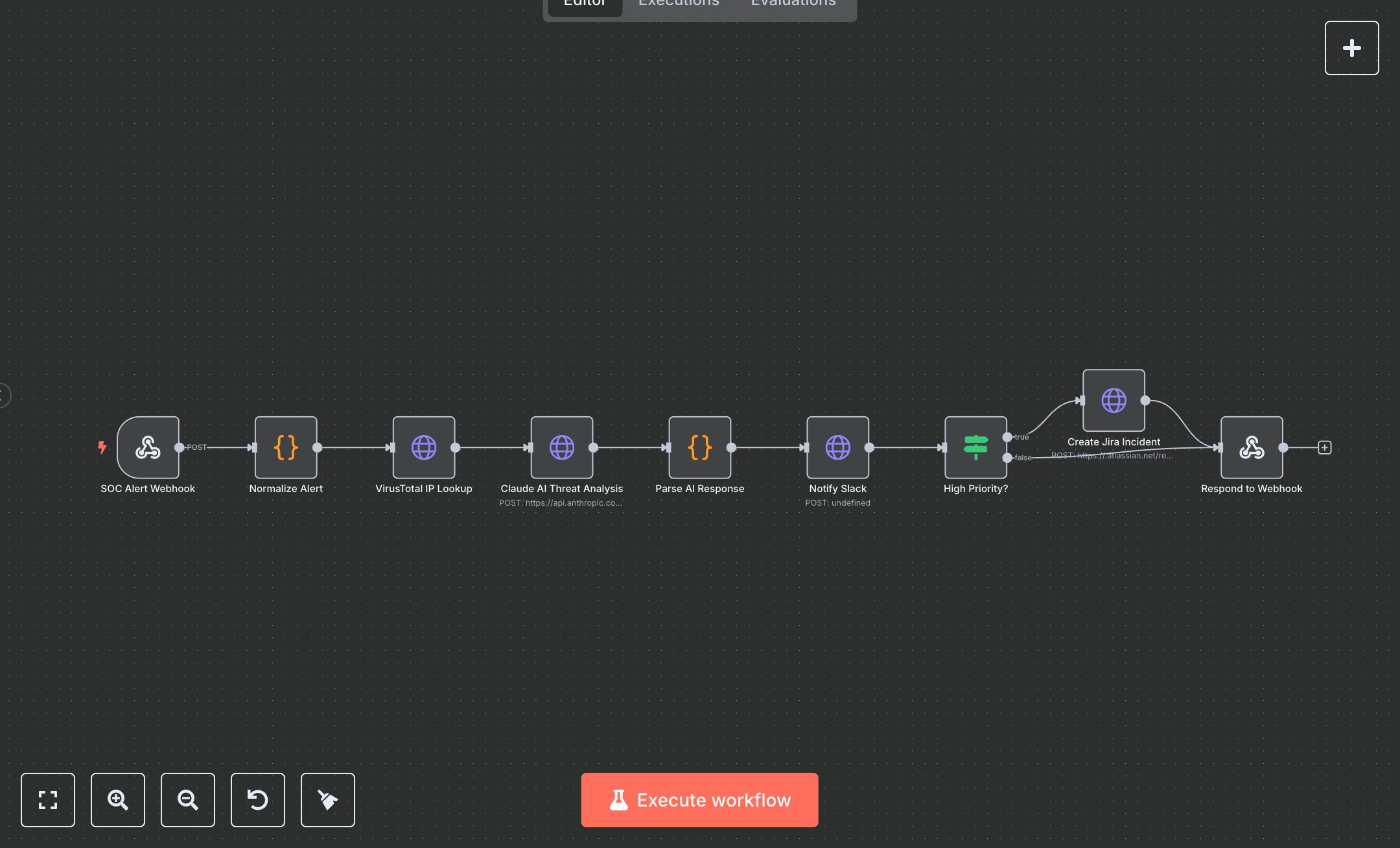
Task: Click the add node plus button top right
Action: (x=1351, y=47)
